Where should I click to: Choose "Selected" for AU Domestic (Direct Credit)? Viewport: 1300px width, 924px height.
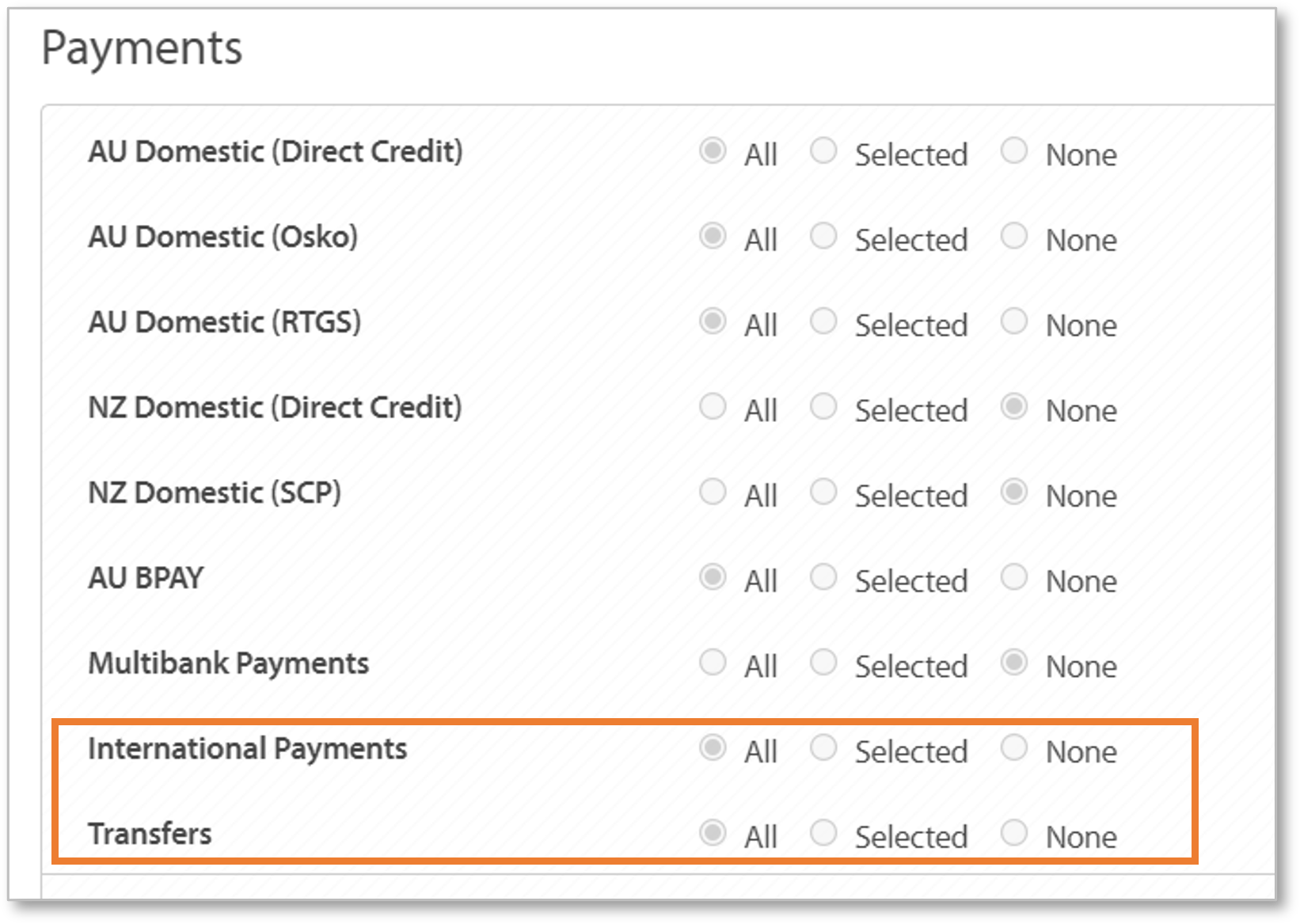[x=823, y=150]
